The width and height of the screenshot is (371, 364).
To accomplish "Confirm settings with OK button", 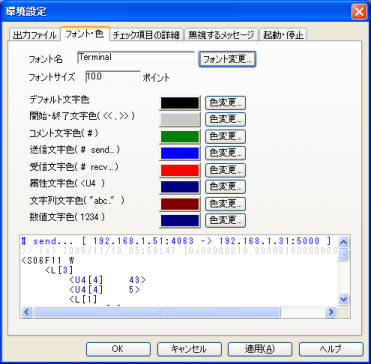I will tap(117, 349).
